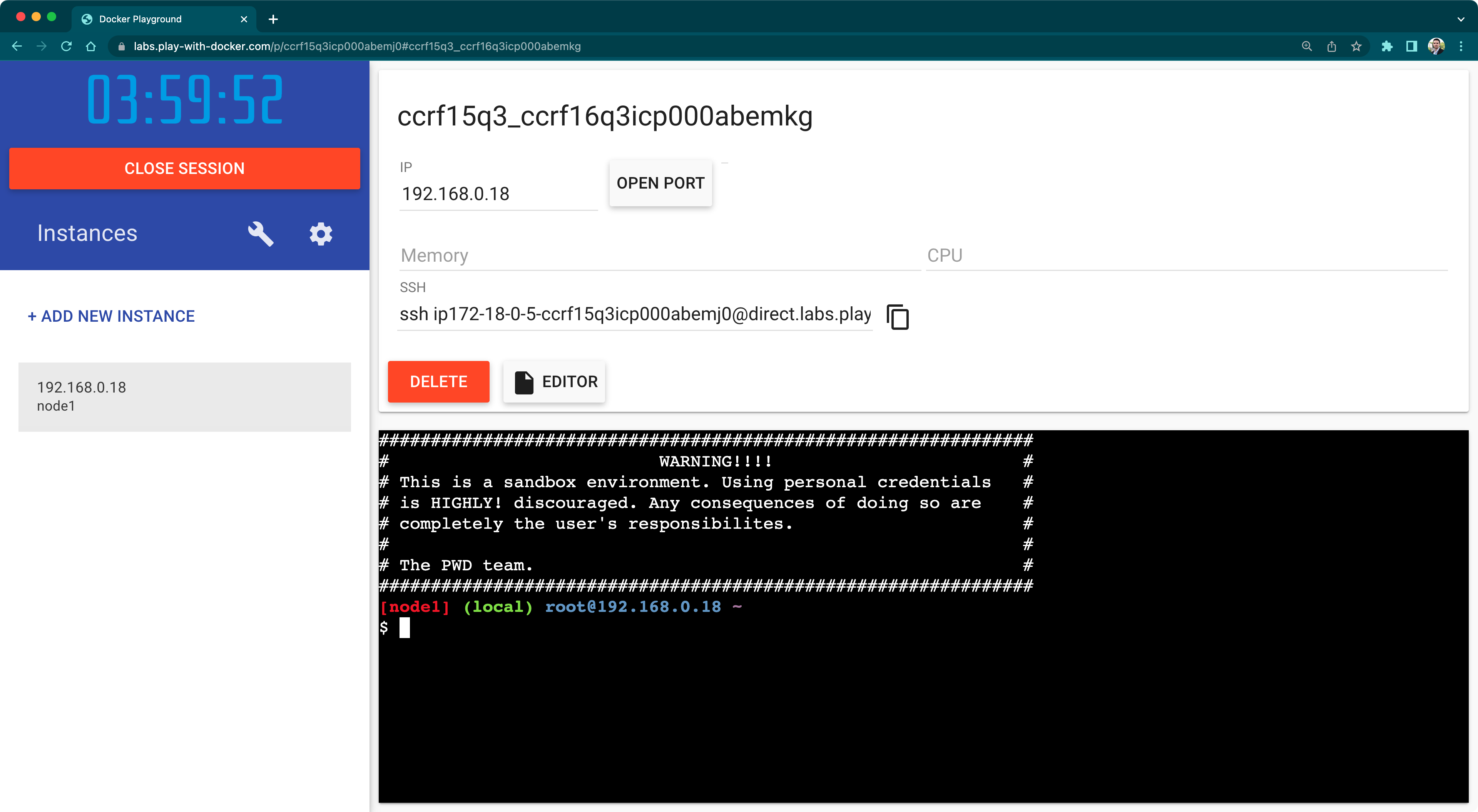Delete the instance with DELETE button
The width and height of the screenshot is (1478, 812).
point(438,382)
